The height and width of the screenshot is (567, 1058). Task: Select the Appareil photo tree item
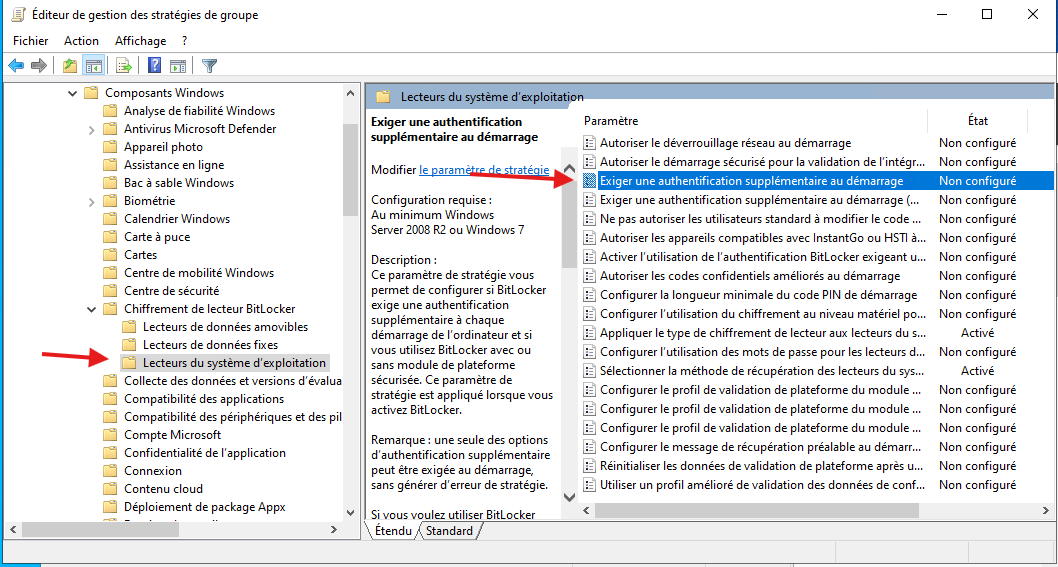click(163, 147)
